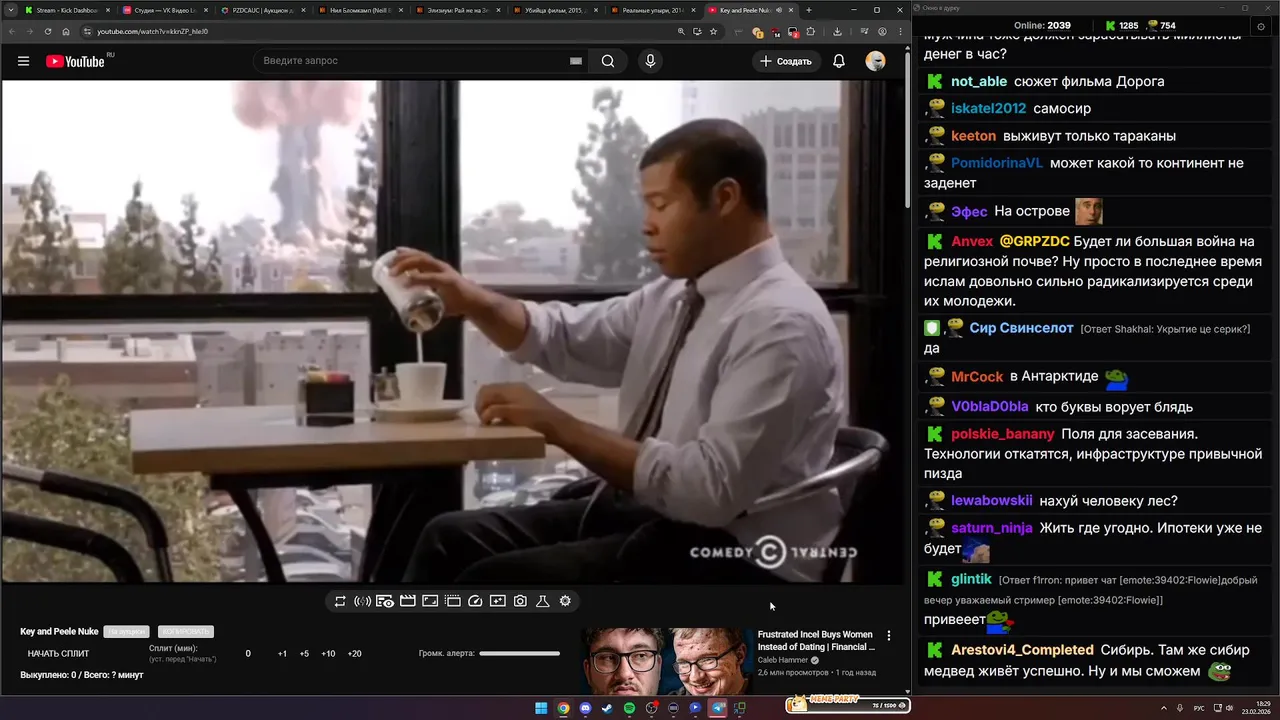Open Spotify from the taskbar
This screenshot has width=1280, height=720.
(x=629, y=708)
